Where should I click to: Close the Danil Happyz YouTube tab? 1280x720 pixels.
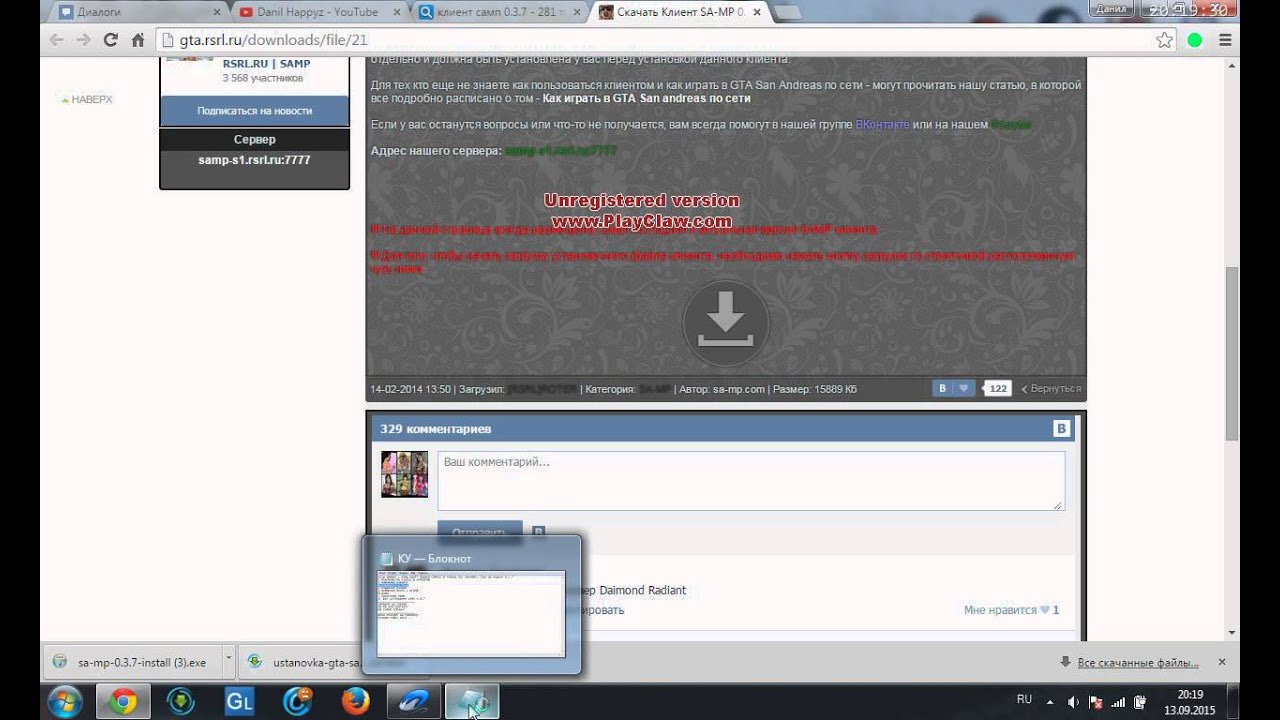coord(397,12)
